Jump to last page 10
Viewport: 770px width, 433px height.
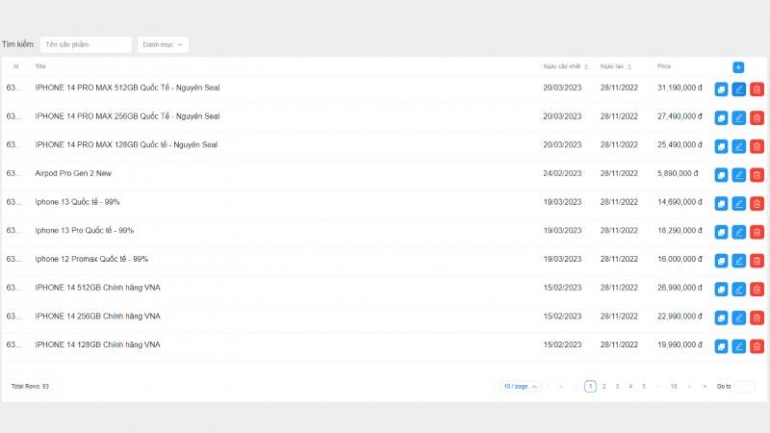click(x=674, y=386)
